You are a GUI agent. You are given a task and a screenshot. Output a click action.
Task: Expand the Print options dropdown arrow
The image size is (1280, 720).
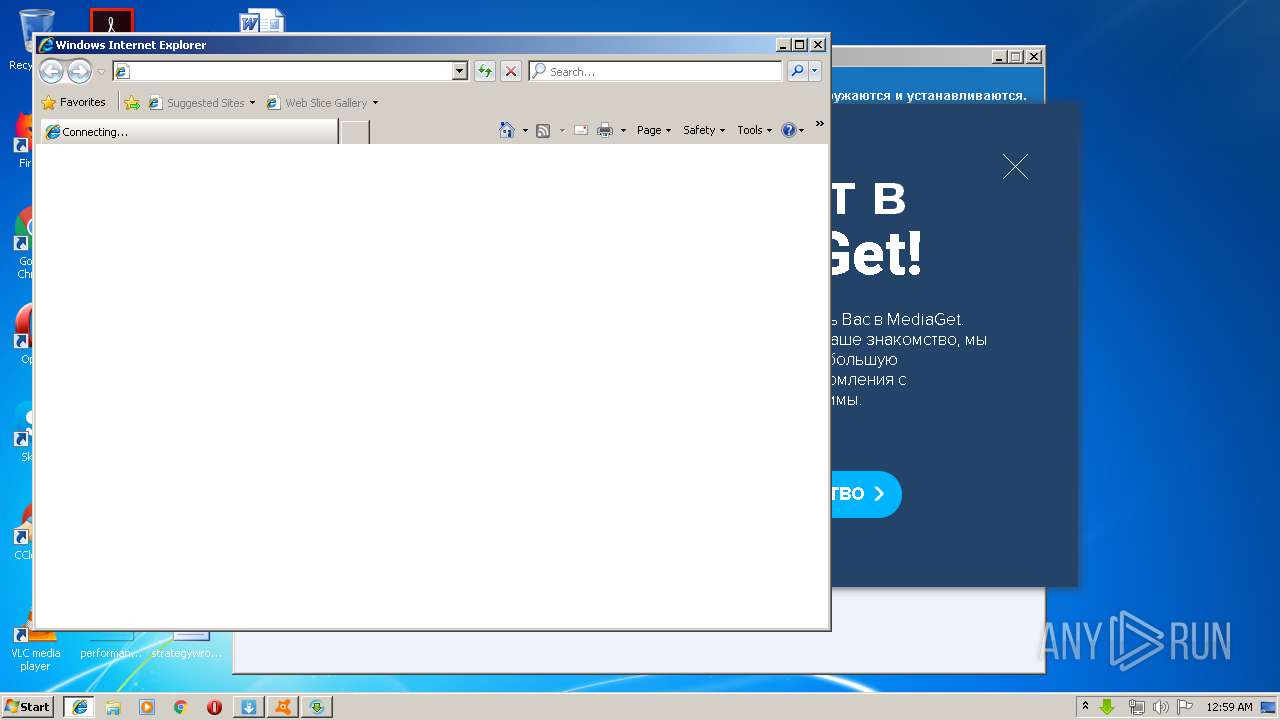623,130
